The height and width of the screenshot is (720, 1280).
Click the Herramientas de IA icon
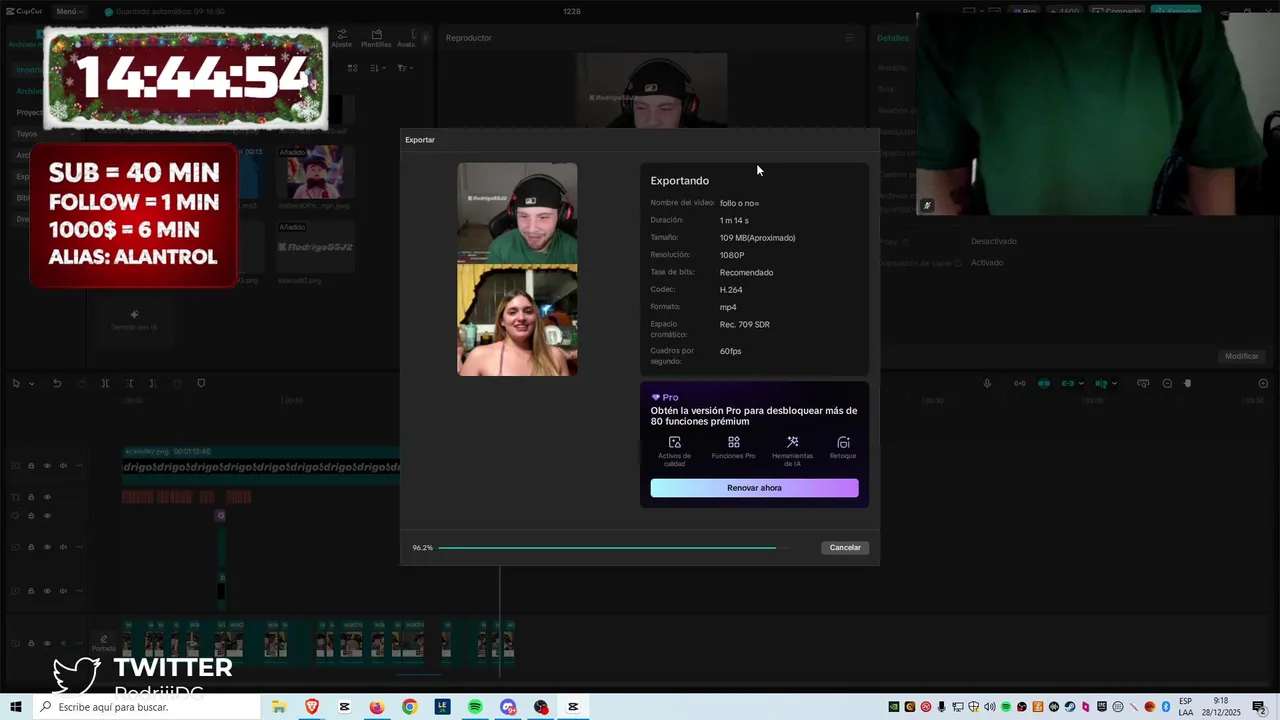(792, 442)
